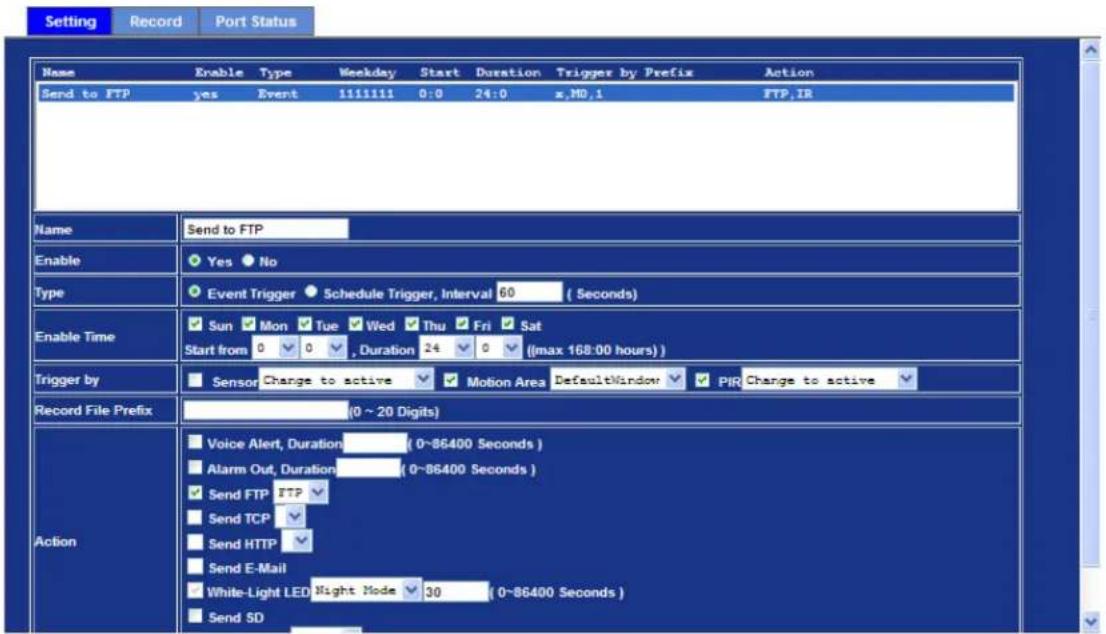Click the Alarm Out Duration input
The image size is (1106, 634).
[368, 468]
